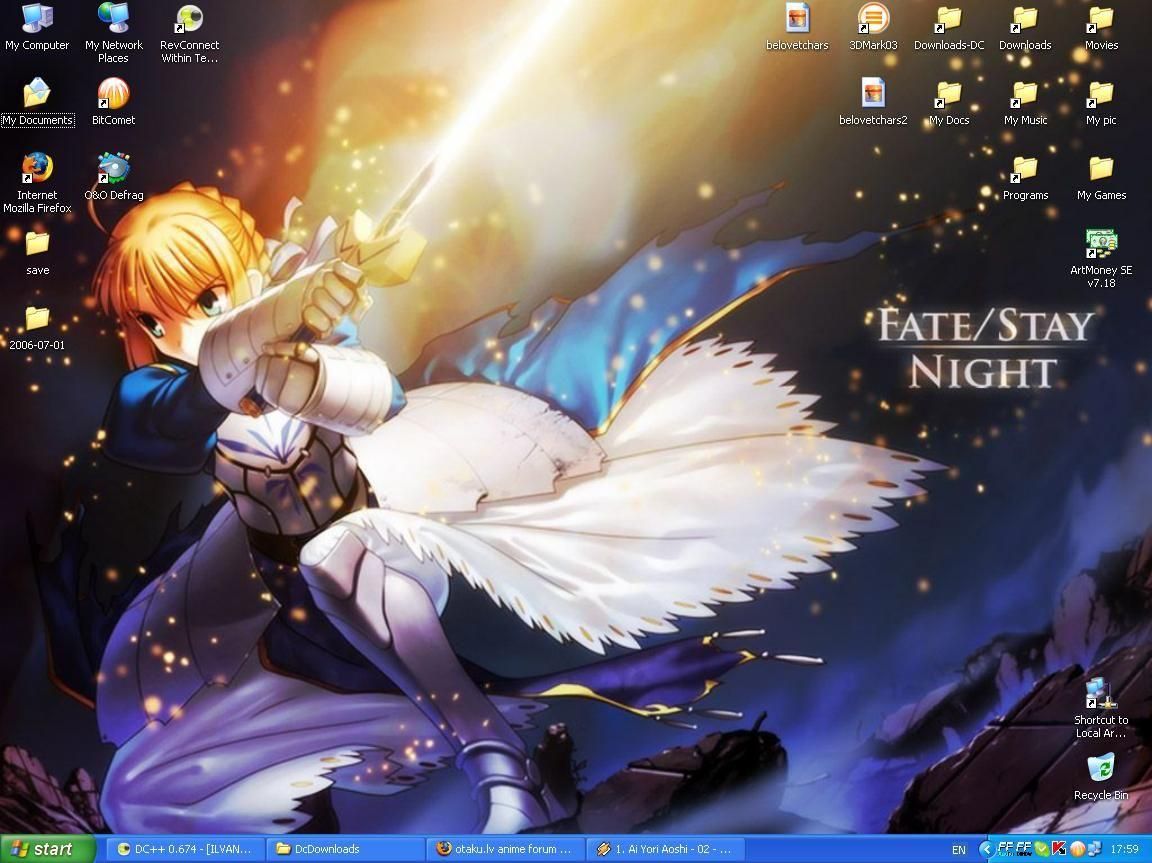
Task: Select the belovetchars2 image file
Action: pyautogui.click(x=874, y=102)
